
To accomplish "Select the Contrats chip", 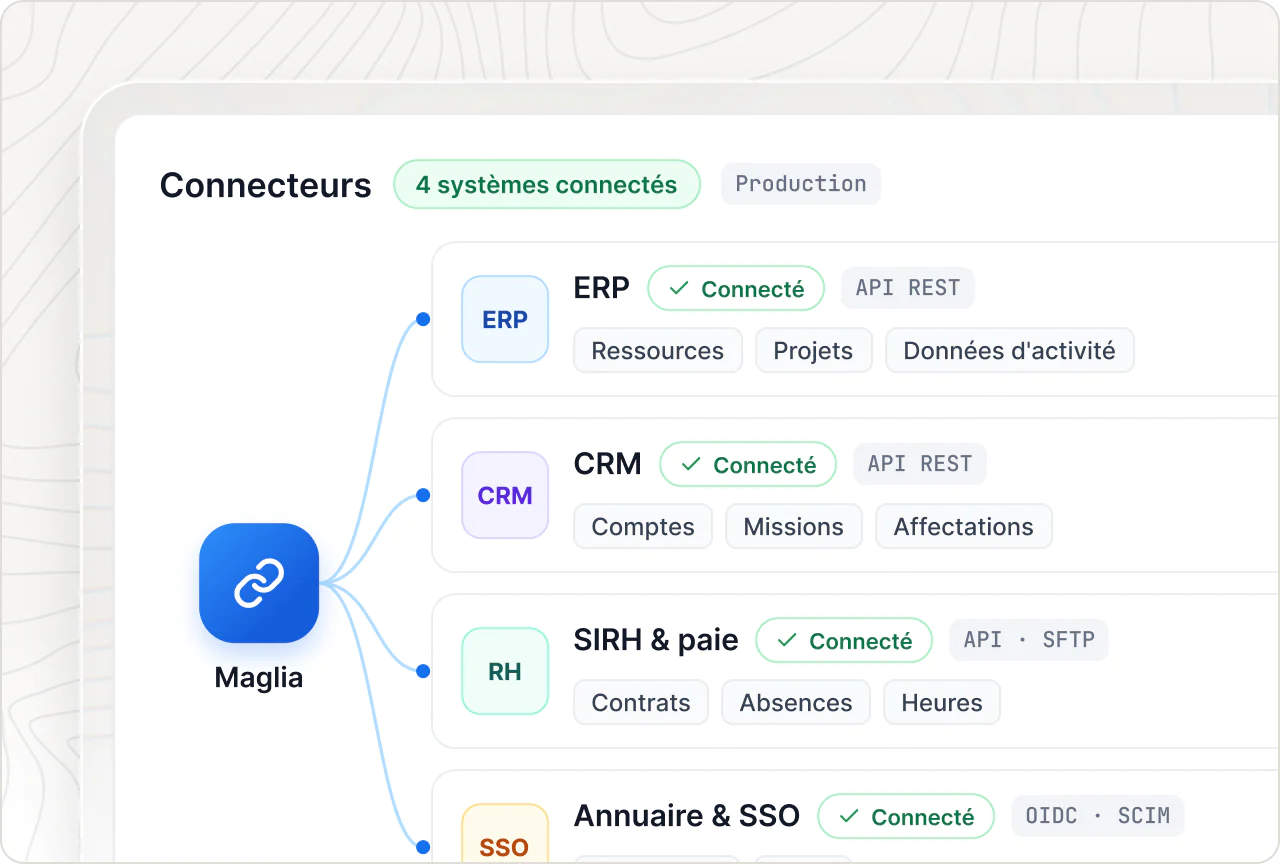I will point(641,703).
